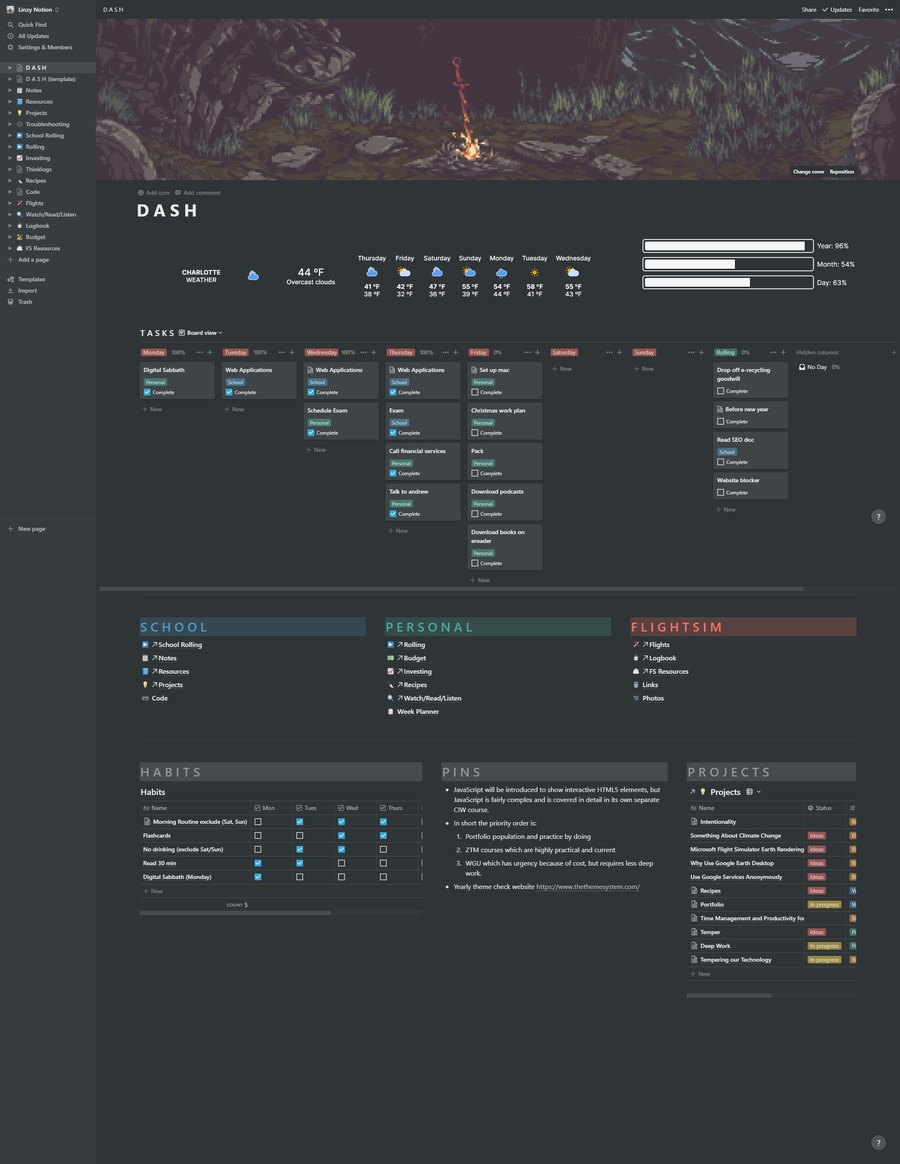Click the Trash icon in sidebar

point(10,302)
